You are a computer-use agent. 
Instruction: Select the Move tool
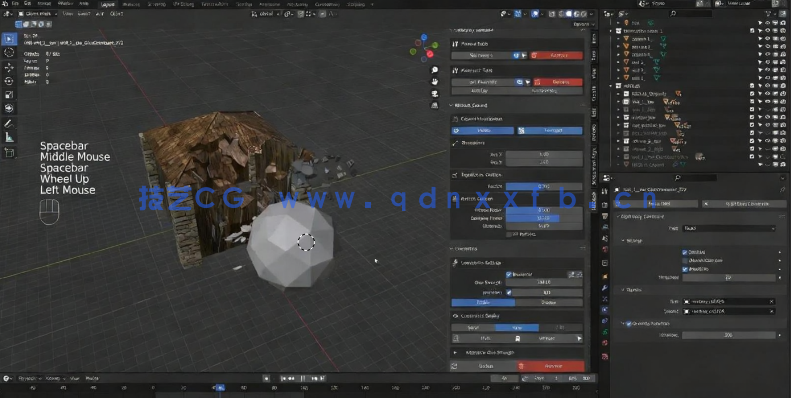[9, 67]
